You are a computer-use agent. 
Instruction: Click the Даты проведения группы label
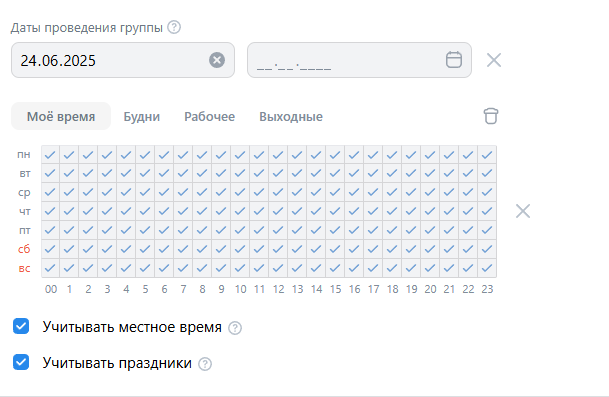tap(86, 28)
